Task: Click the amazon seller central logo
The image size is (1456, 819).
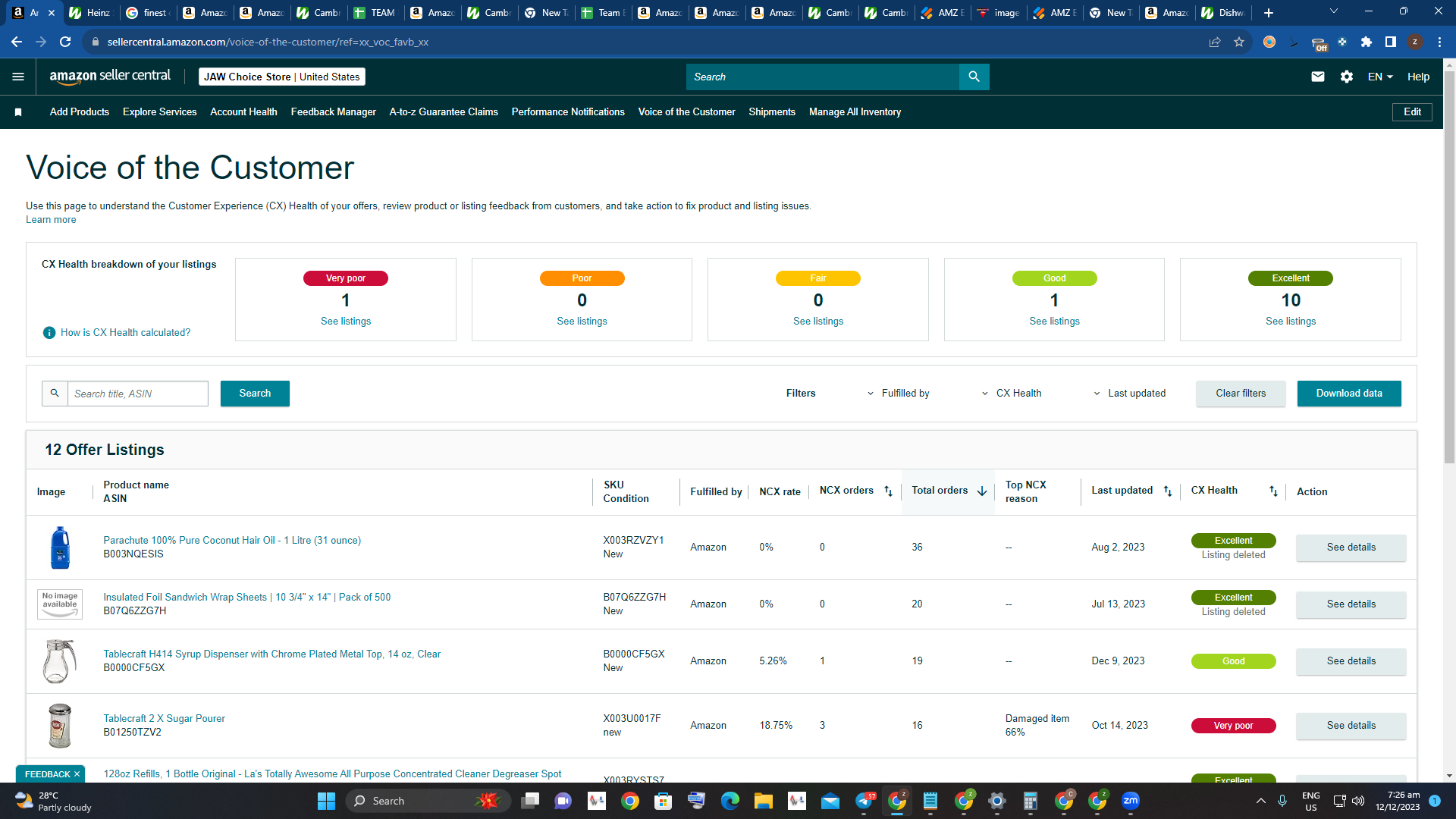Action: tap(110, 76)
